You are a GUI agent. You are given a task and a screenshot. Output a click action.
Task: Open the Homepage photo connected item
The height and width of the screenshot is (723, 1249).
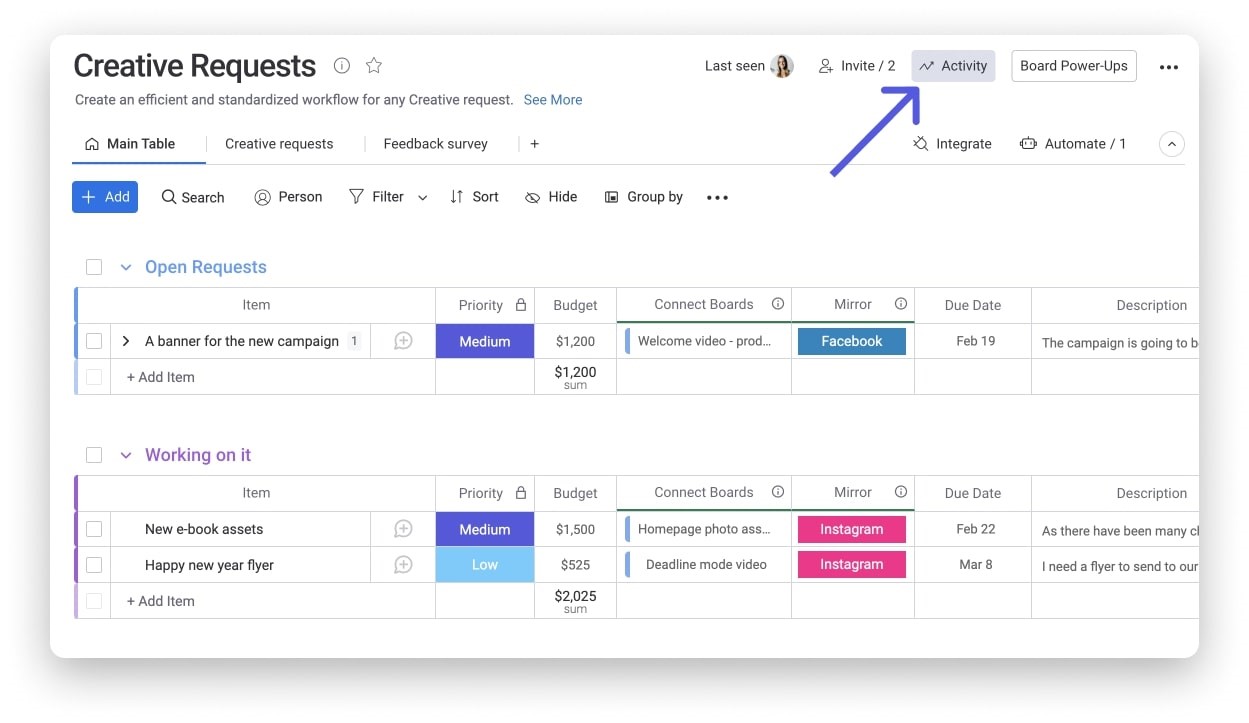tap(704, 529)
